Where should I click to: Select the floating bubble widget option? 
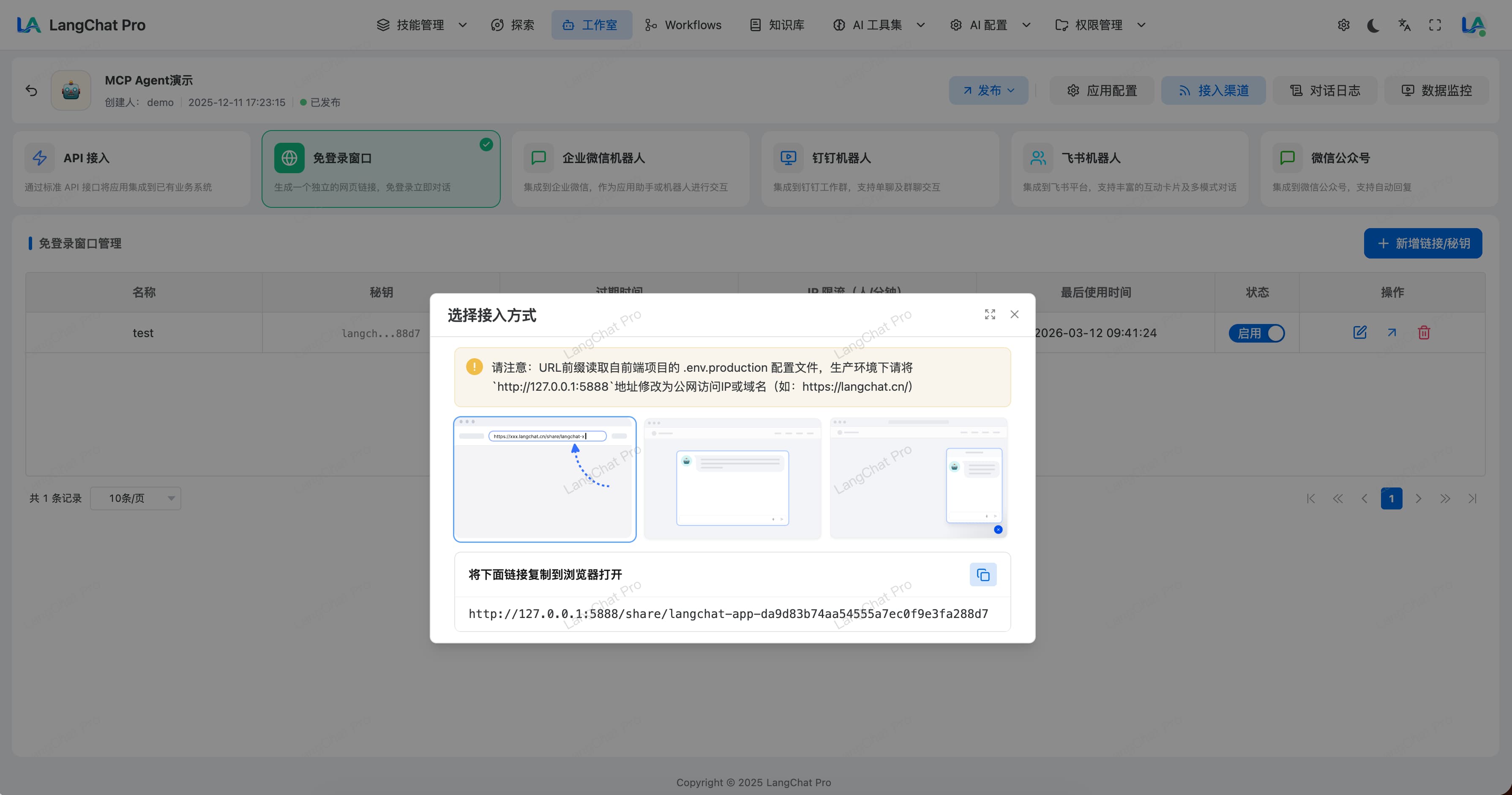pos(918,479)
